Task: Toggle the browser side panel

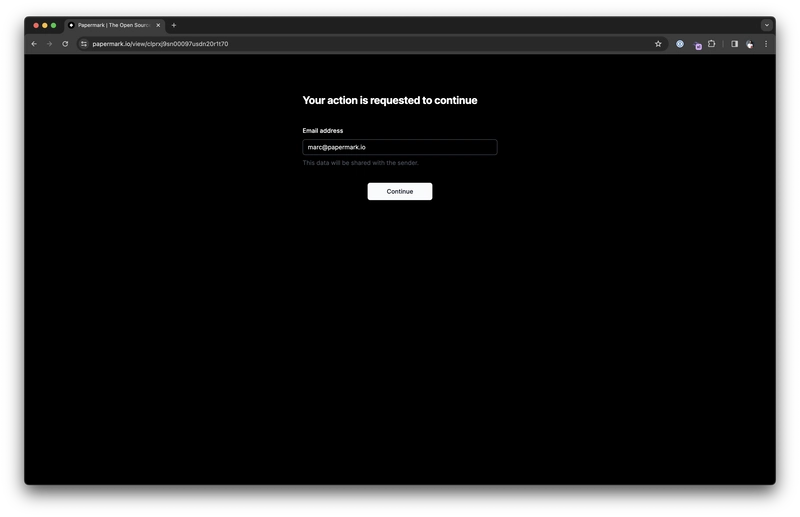Action: click(x=734, y=44)
